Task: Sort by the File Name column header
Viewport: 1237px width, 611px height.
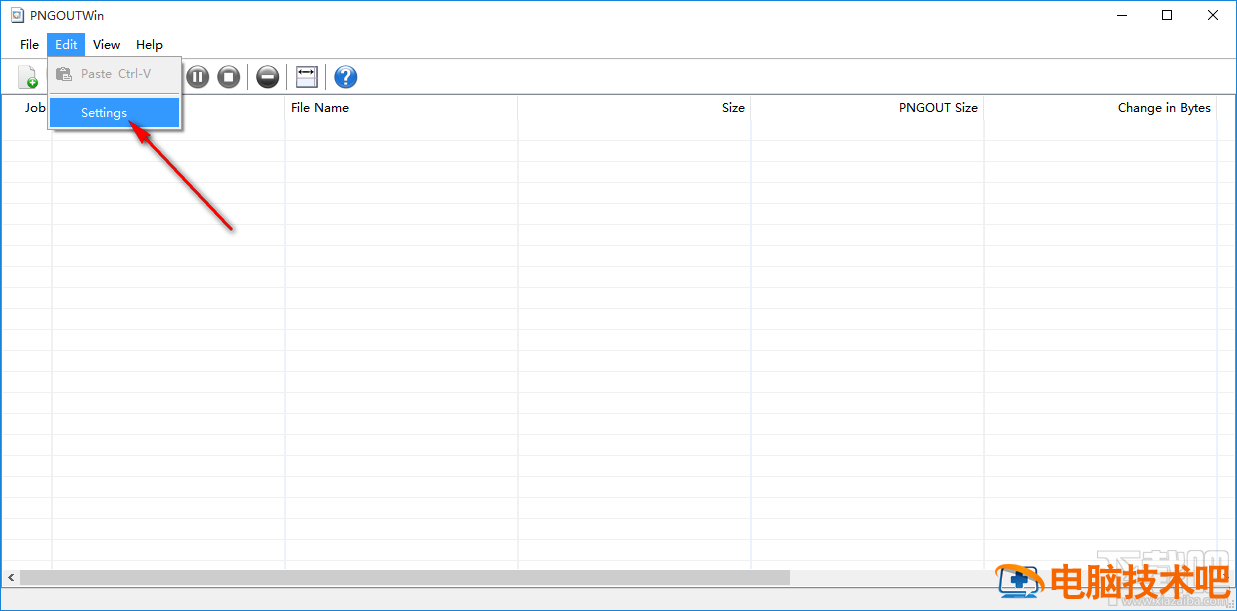Action: tap(401, 108)
